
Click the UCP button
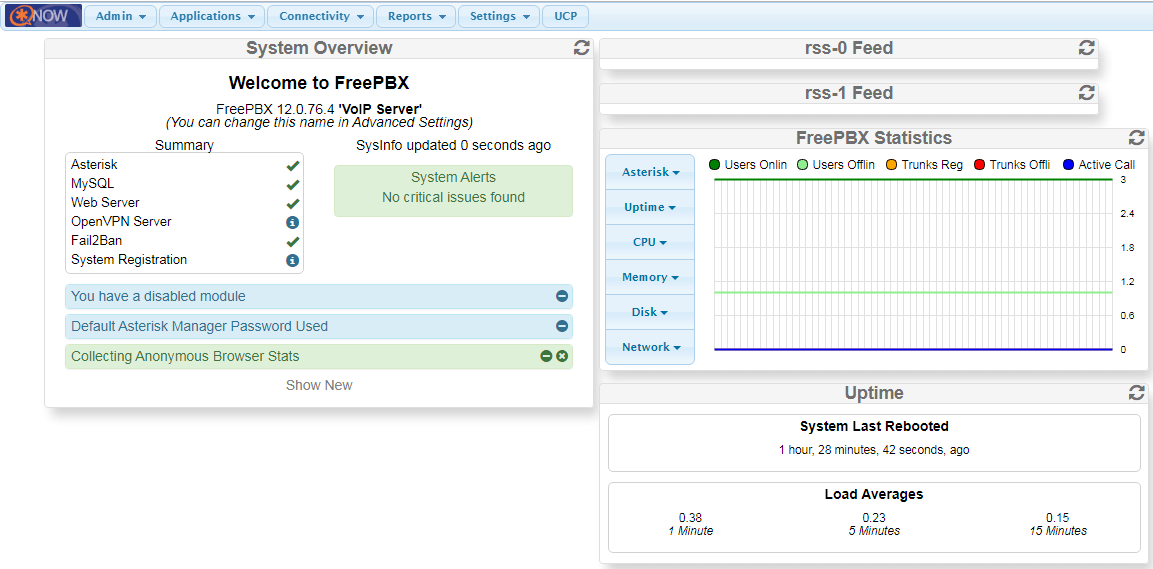click(x=566, y=16)
